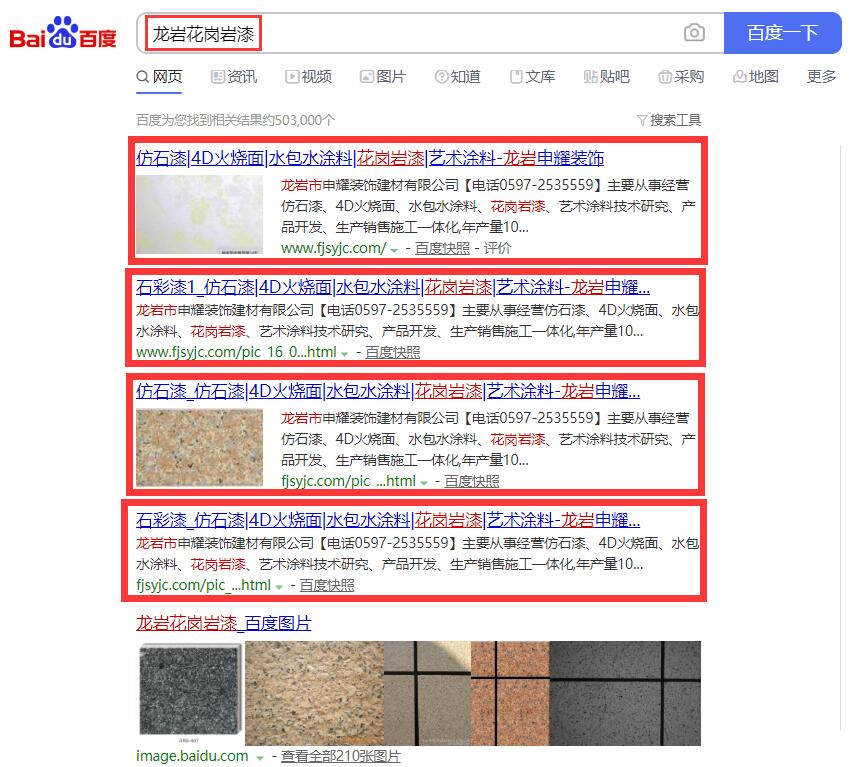Open the 知道 tab

458,76
